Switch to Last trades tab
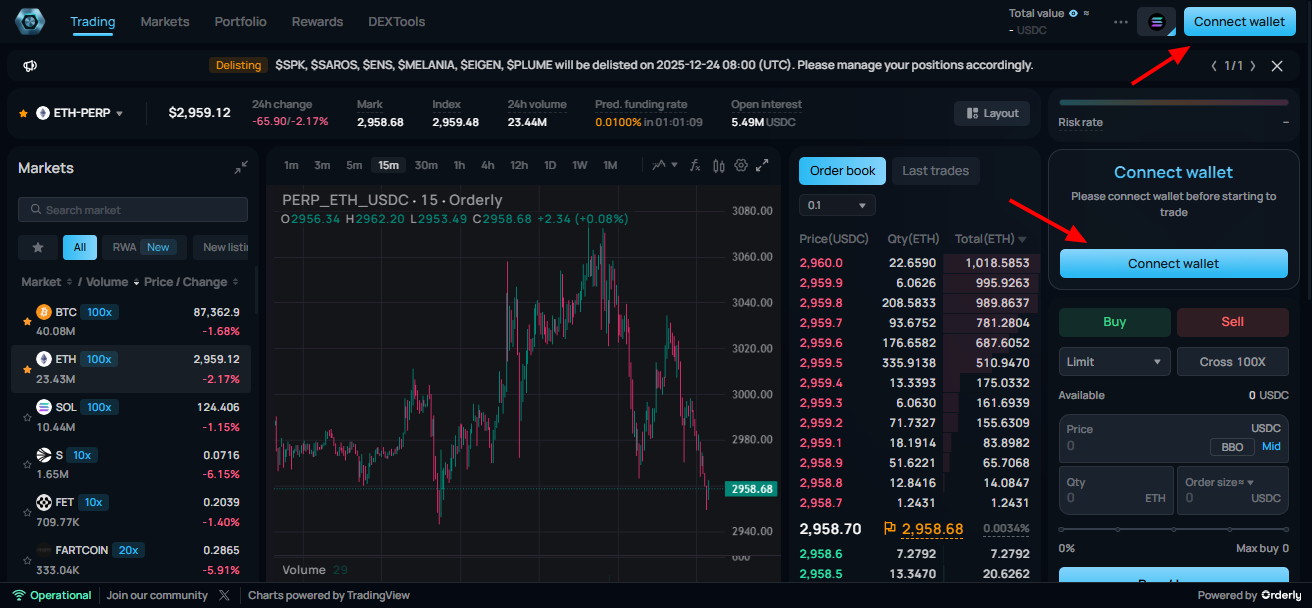 935,171
